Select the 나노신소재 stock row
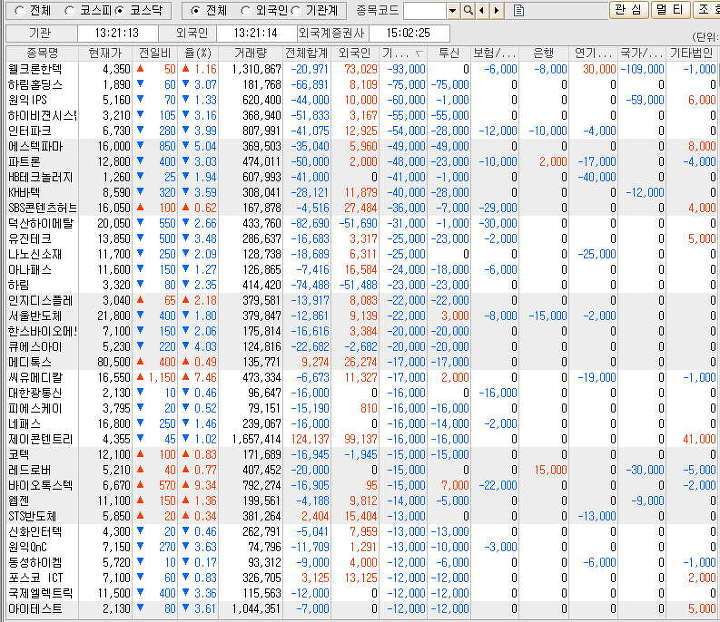This screenshot has height=622, width=720. (362, 254)
